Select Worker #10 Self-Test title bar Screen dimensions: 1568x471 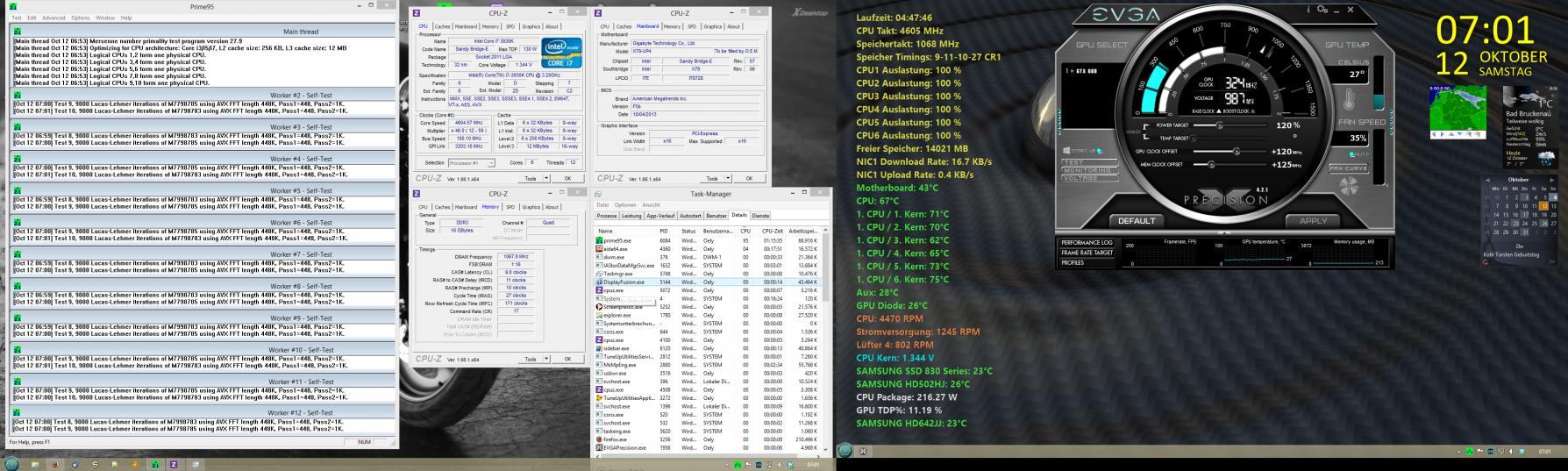pos(203,349)
